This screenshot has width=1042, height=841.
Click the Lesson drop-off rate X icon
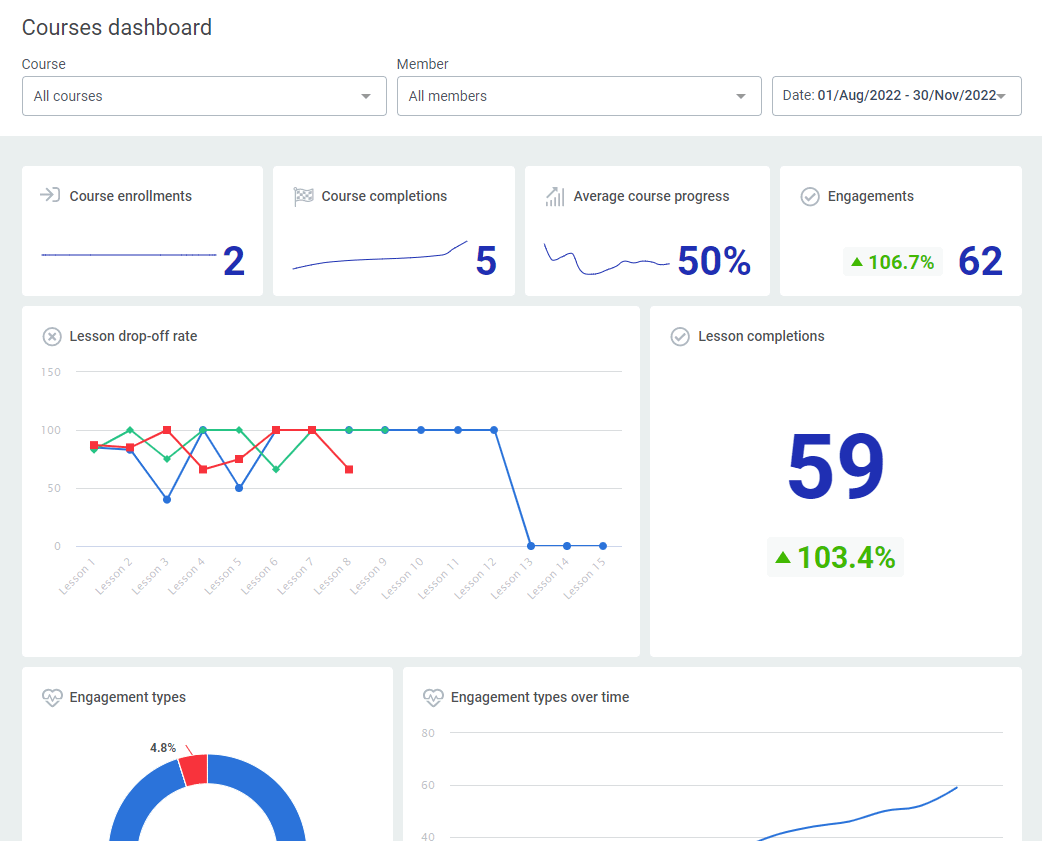[x=52, y=337]
